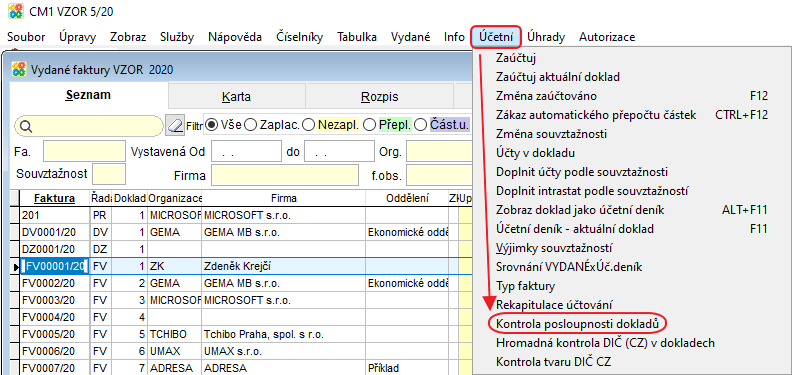Open the Úpravy menu
Screen dimensions: 792x375
coord(77,37)
